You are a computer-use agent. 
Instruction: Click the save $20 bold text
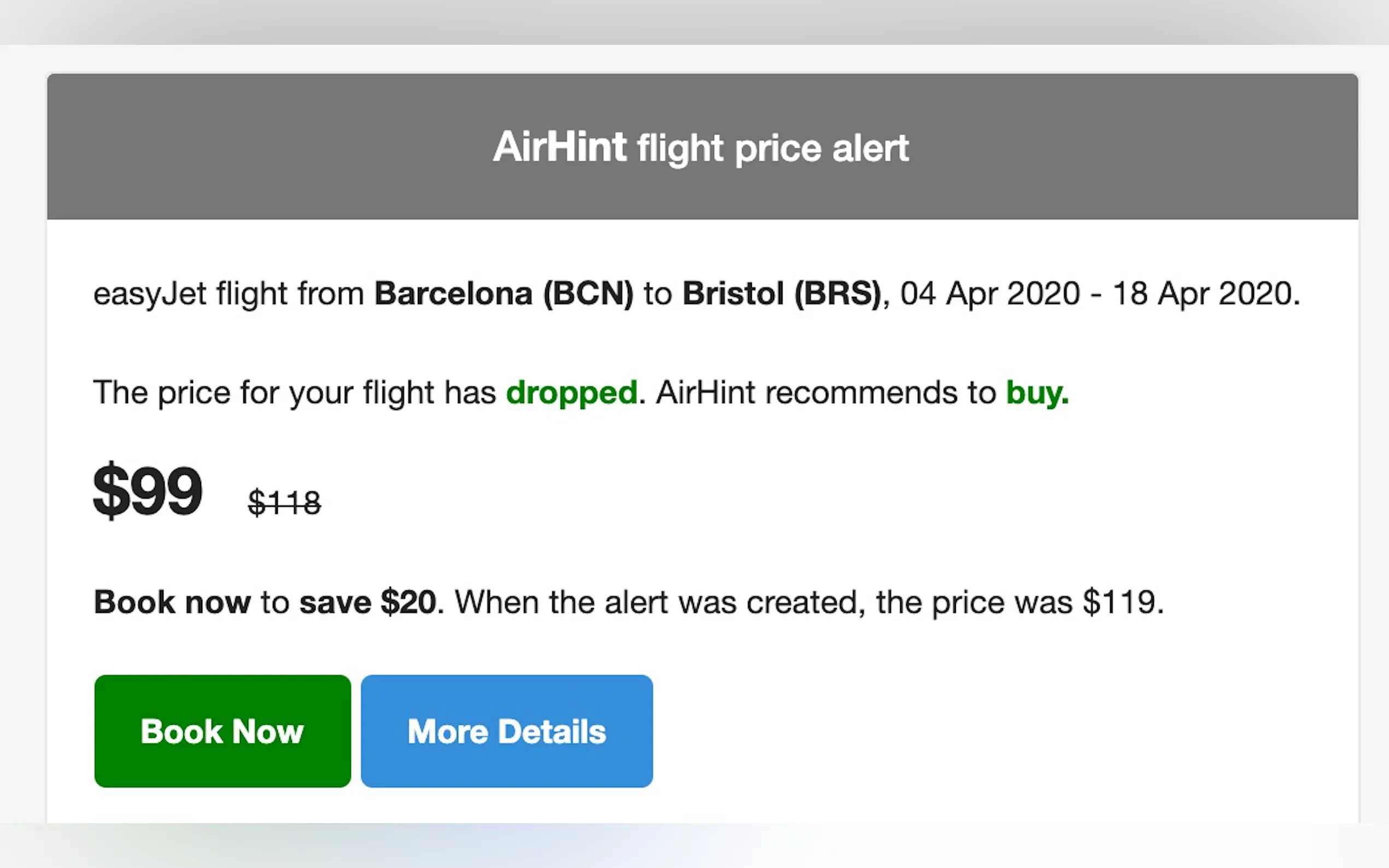pos(368,602)
